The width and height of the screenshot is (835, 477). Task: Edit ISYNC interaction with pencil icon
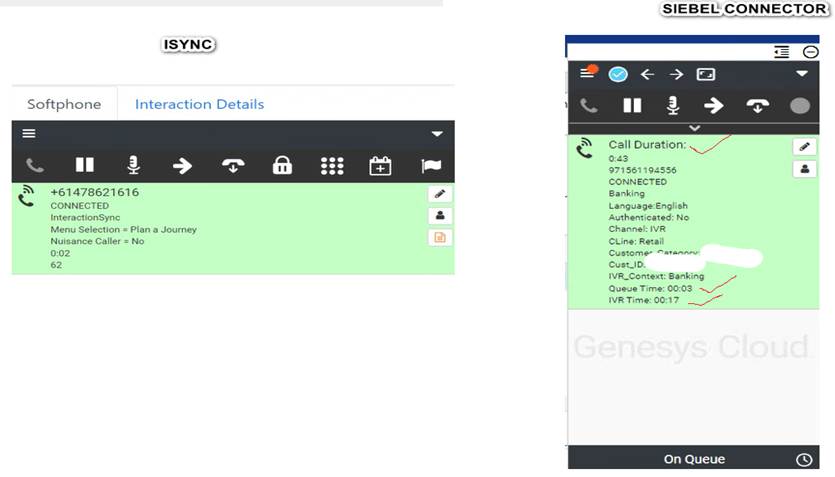[x=440, y=194]
